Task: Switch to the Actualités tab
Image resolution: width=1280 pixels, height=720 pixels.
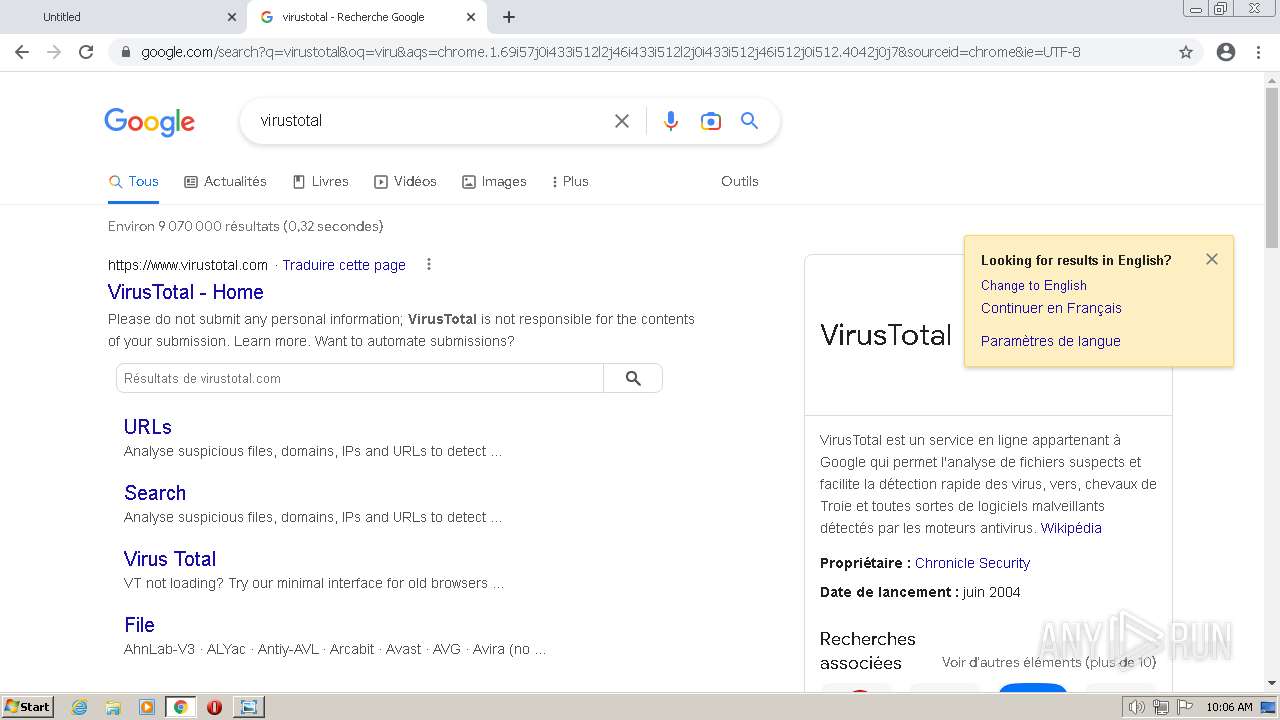Action: click(226, 181)
